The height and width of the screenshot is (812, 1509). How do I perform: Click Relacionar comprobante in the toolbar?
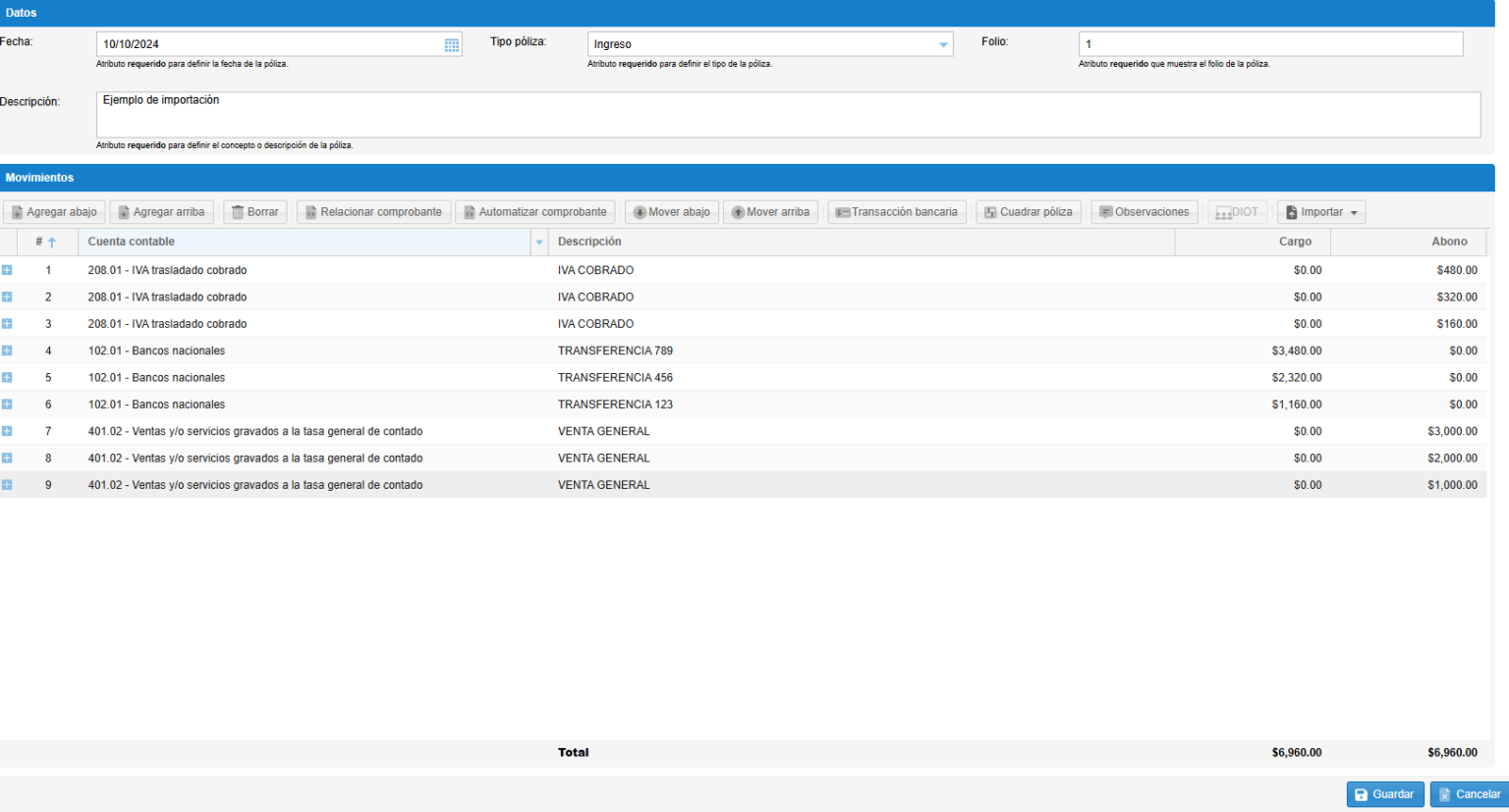click(x=373, y=212)
